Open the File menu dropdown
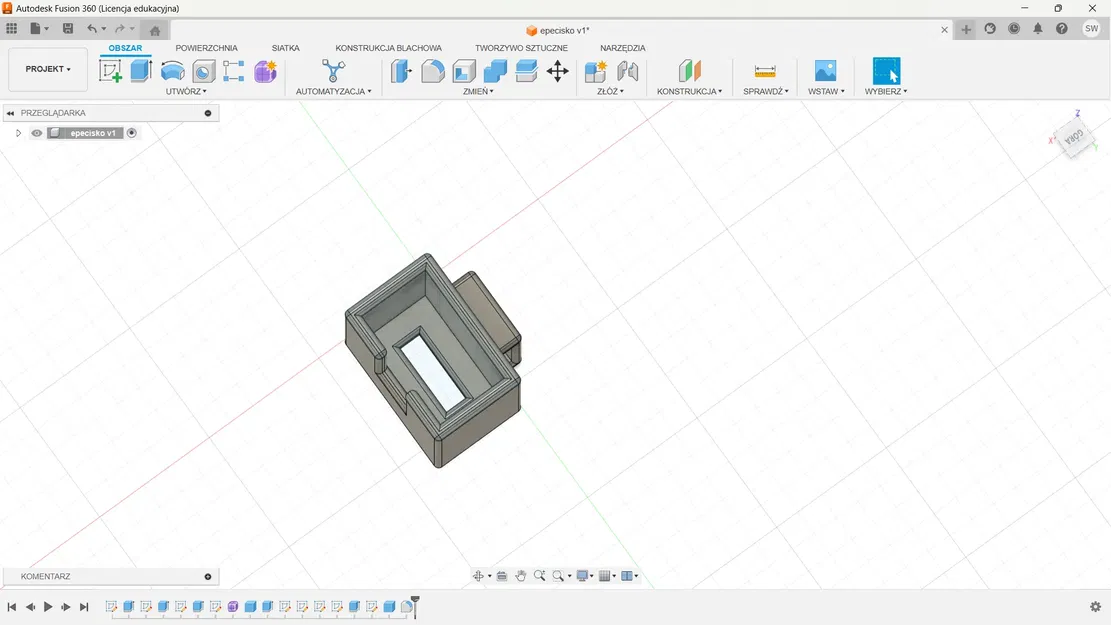The image size is (1111, 625). [x=40, y=28]
